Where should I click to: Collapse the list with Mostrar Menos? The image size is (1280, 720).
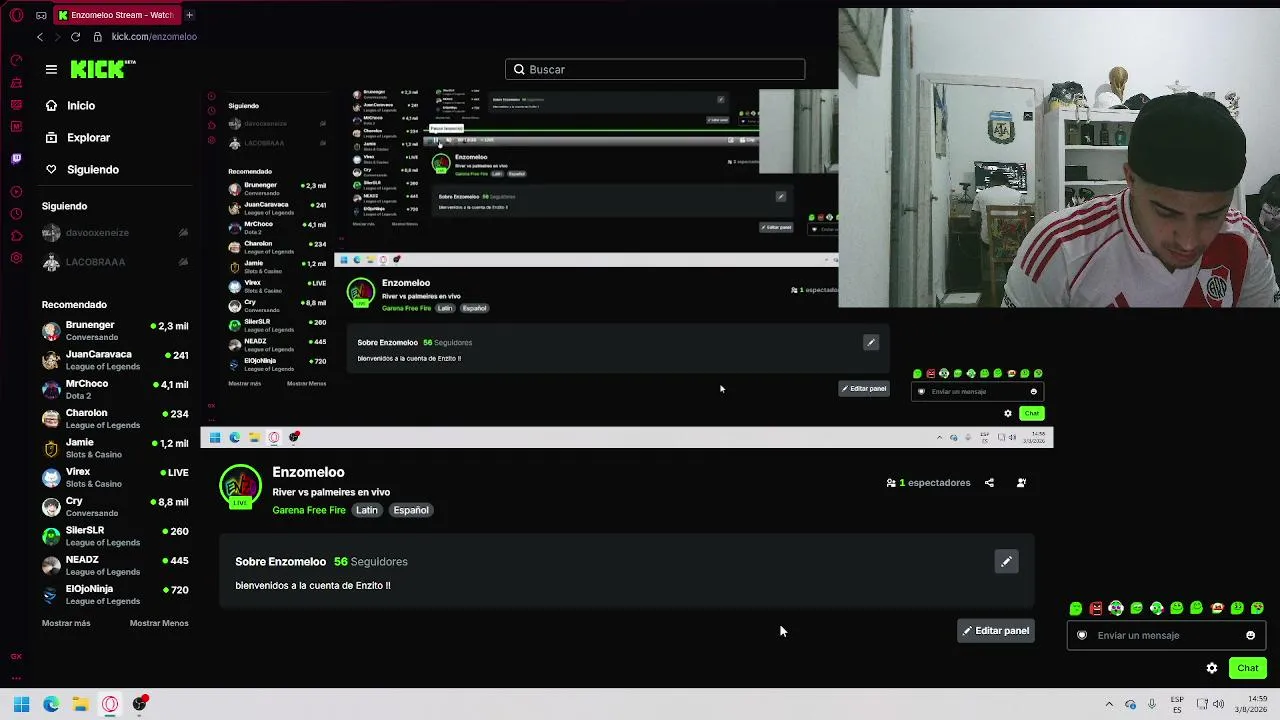[x=159, y=623]
